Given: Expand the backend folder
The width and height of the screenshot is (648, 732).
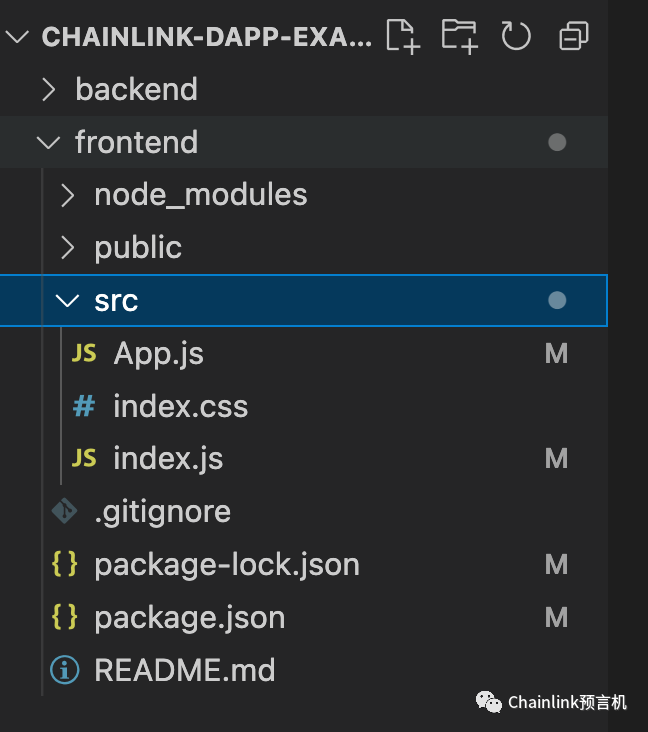Looking at the screenshot, I should [48, 90].
